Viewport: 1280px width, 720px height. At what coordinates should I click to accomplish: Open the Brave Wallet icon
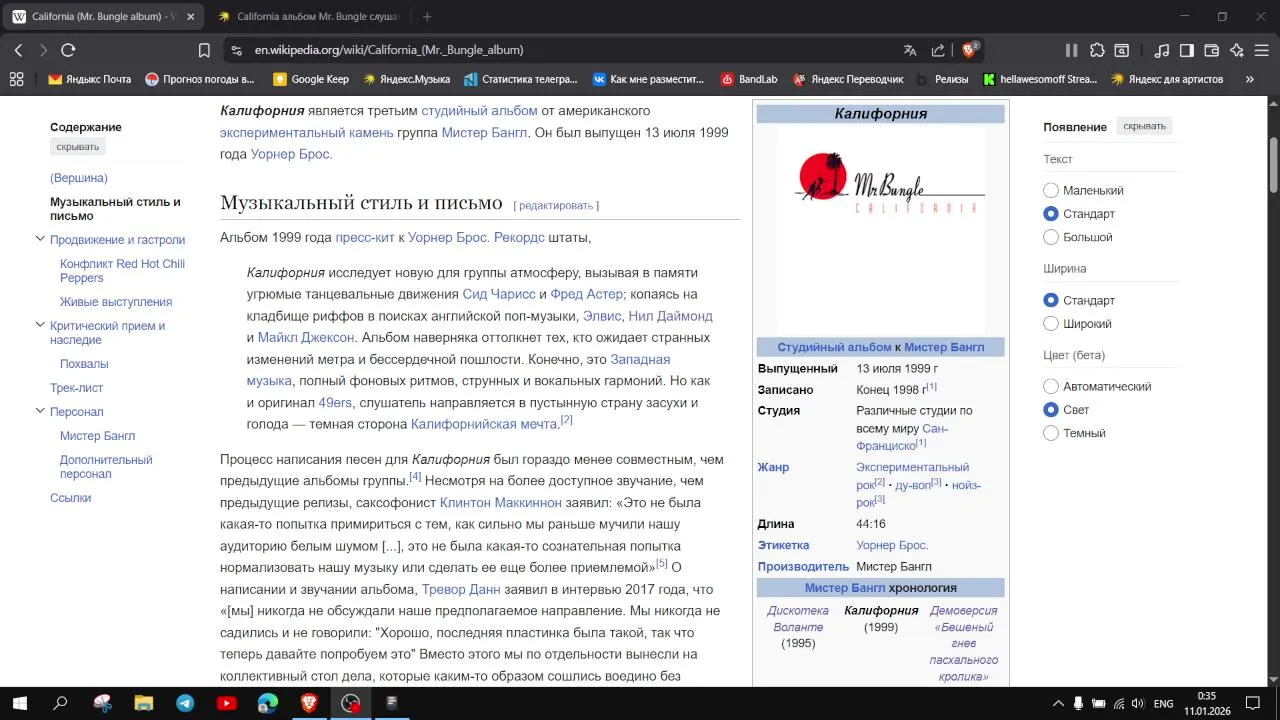click(x=1211, y=50)
